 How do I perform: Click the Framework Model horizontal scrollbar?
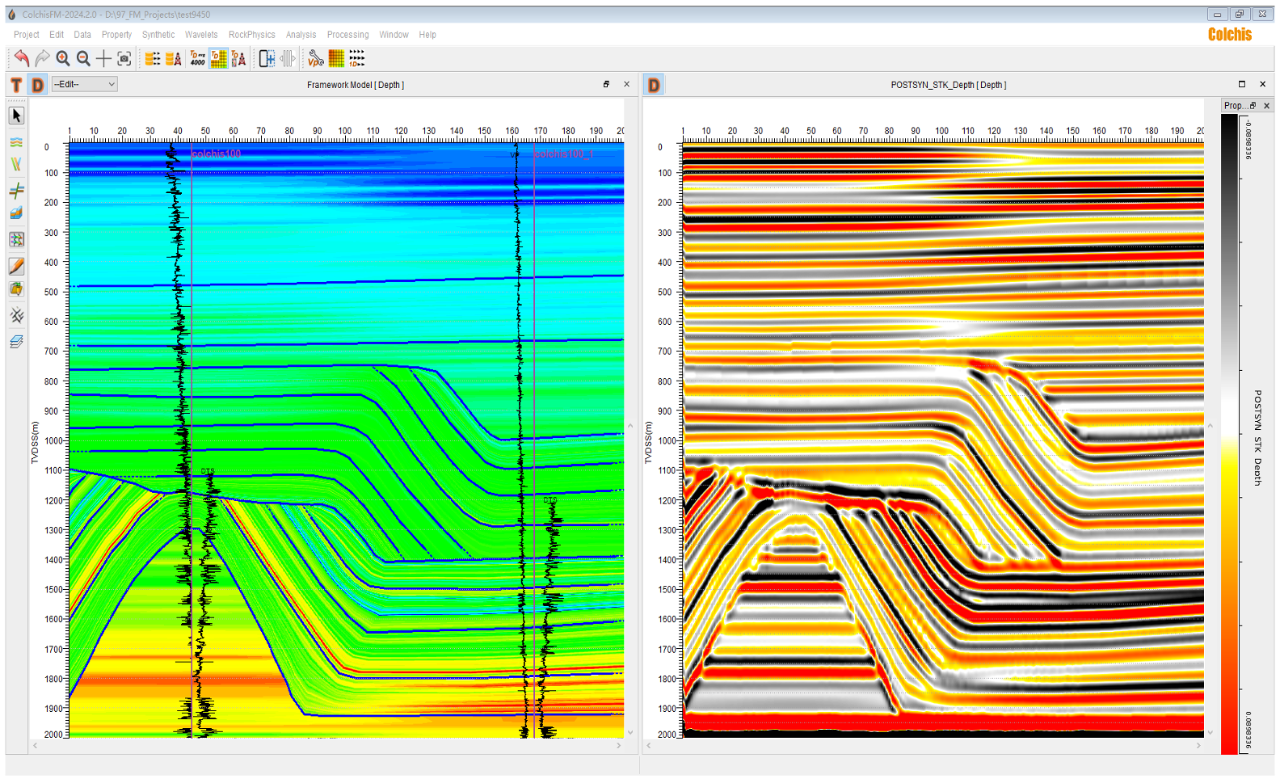(328, 745)
